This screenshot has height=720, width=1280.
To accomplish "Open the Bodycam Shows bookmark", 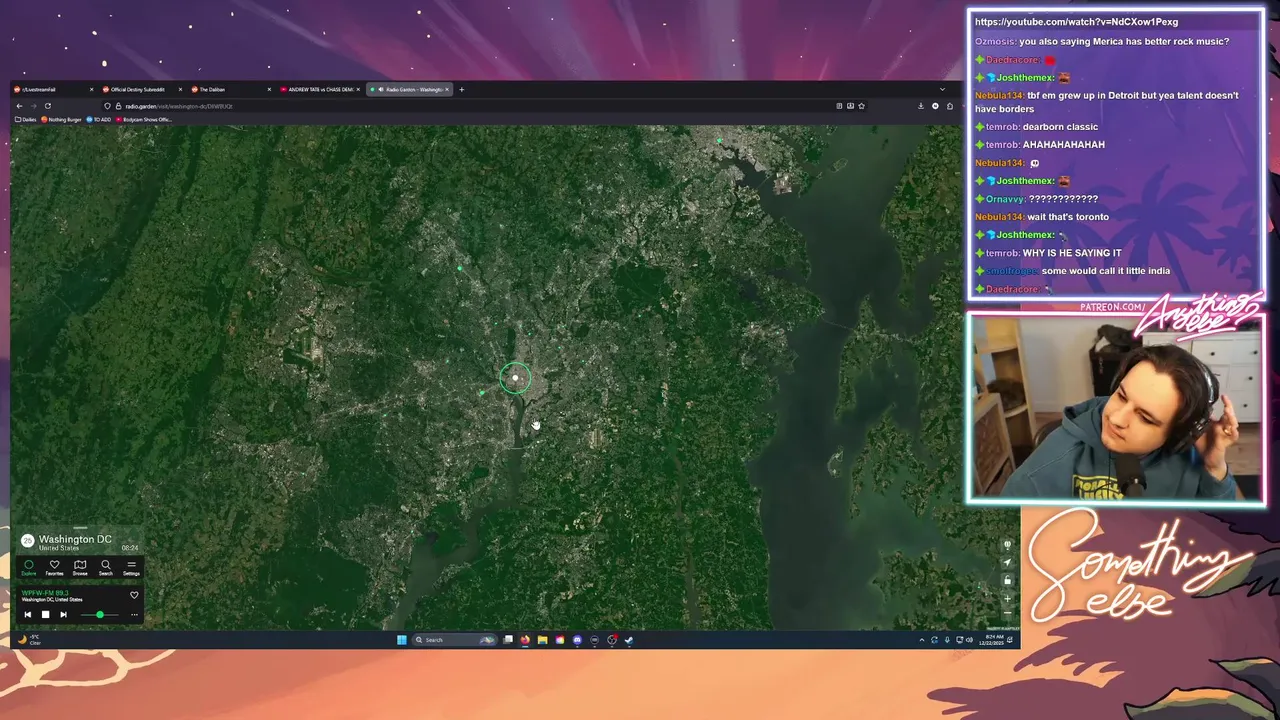I will click(x=144, y=119).
